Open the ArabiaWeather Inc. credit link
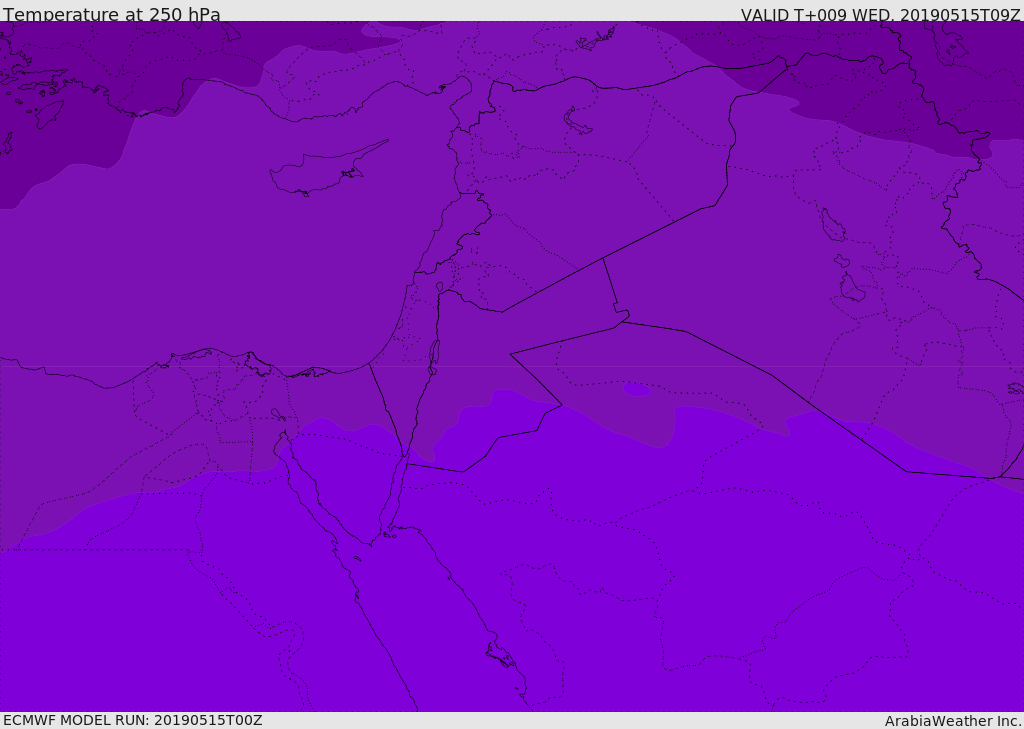 [953, 721]
